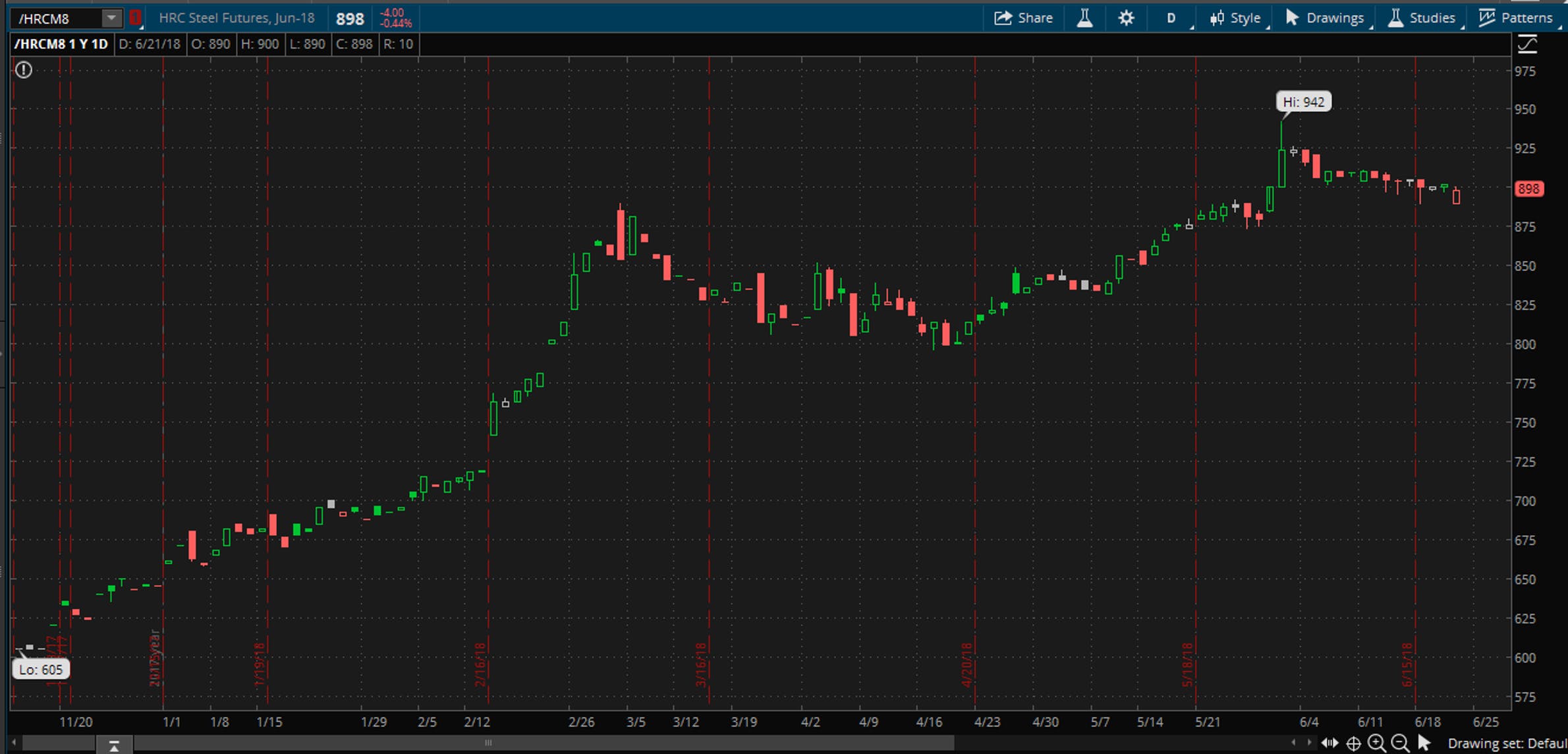Open the Drawings dropdown

tap(1325, 18)
